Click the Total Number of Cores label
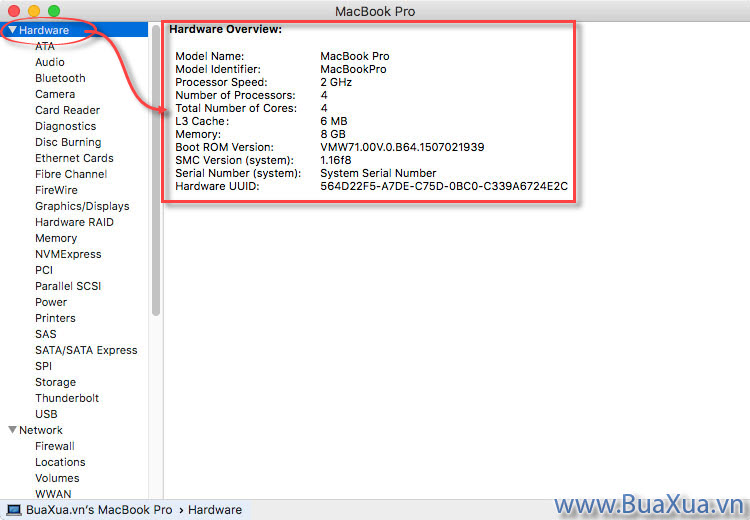Image resolution: width=750 pixels, height=520 pixels. [x=236, y=108]
